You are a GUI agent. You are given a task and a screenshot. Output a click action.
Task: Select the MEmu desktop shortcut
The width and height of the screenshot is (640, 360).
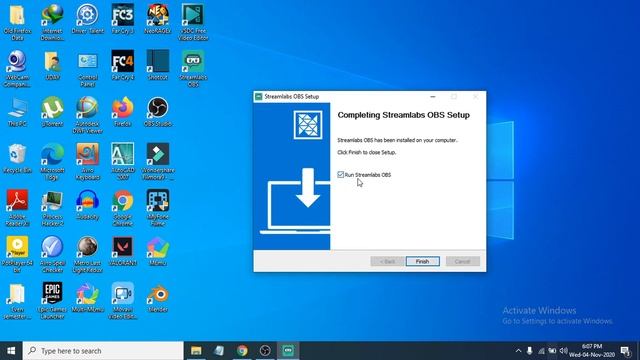pyautogui.click(x=158, y=251)
